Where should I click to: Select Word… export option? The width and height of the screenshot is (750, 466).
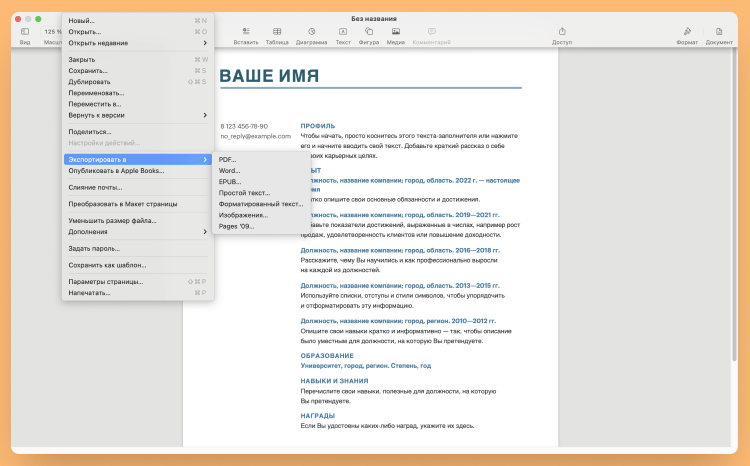coord(230,171)
